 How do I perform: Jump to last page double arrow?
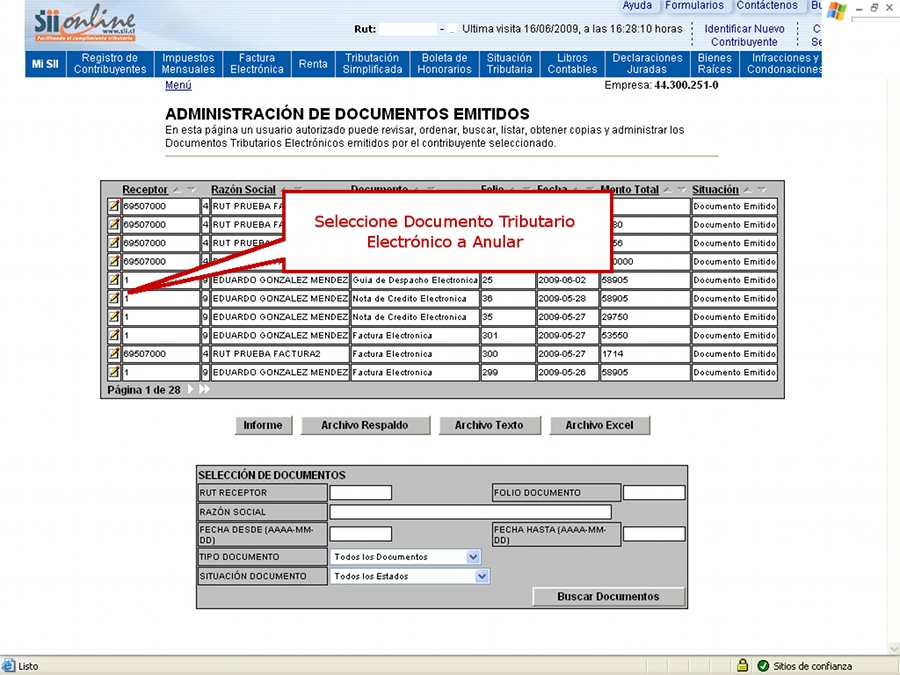204,390
